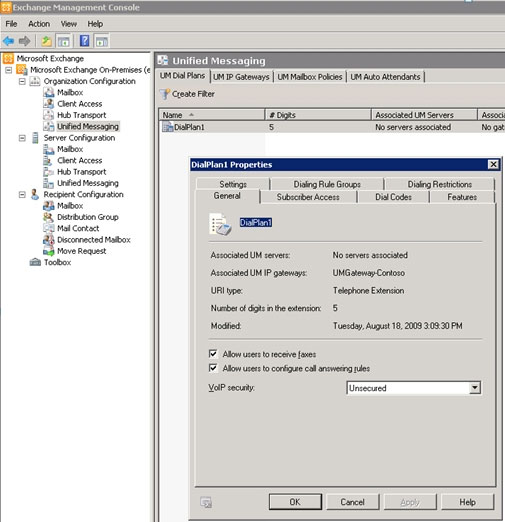Select Disconnected Mailbox under Recipient Configuration
The image size is (505, 522).
[x=94, y=240]
